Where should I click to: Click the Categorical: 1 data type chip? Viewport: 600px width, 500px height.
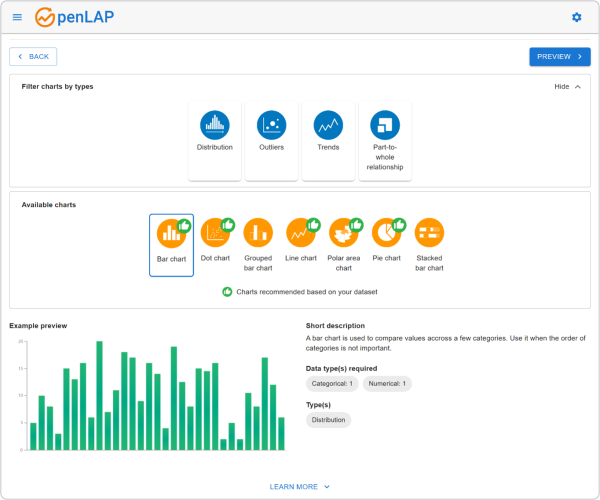coord(332,383)
